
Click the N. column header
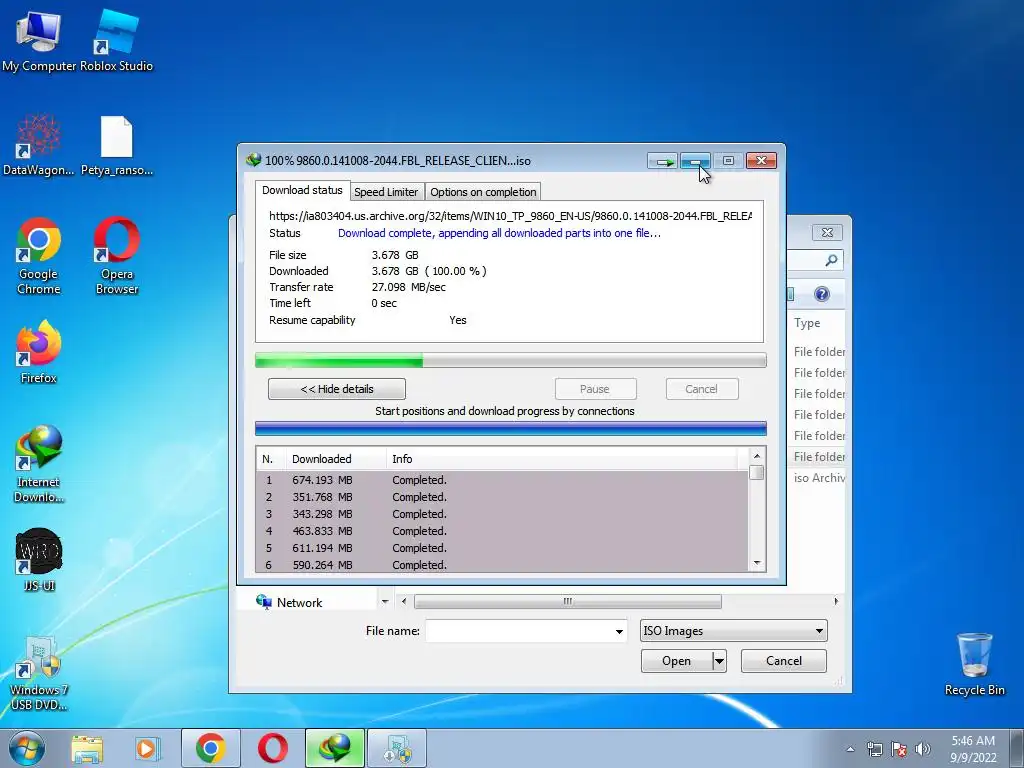tap(271, 459)
